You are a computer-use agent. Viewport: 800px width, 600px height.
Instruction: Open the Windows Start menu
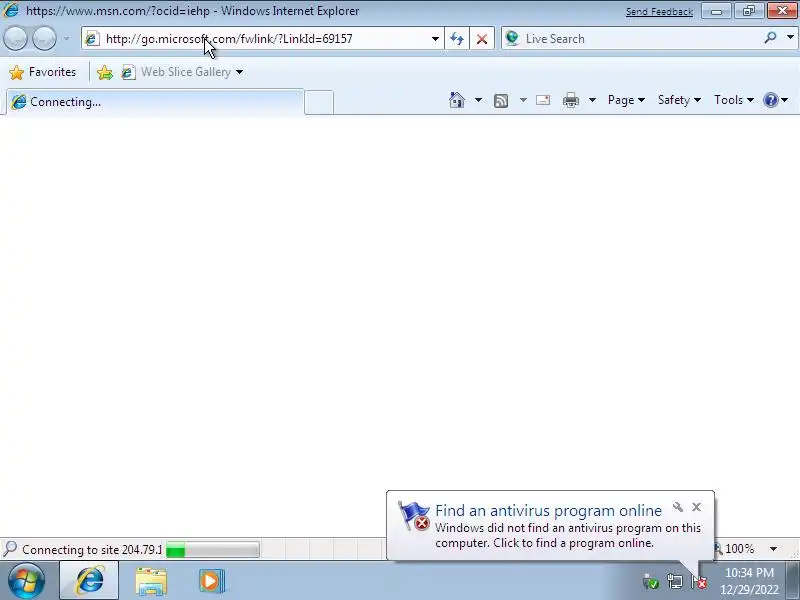click(26, 581)
